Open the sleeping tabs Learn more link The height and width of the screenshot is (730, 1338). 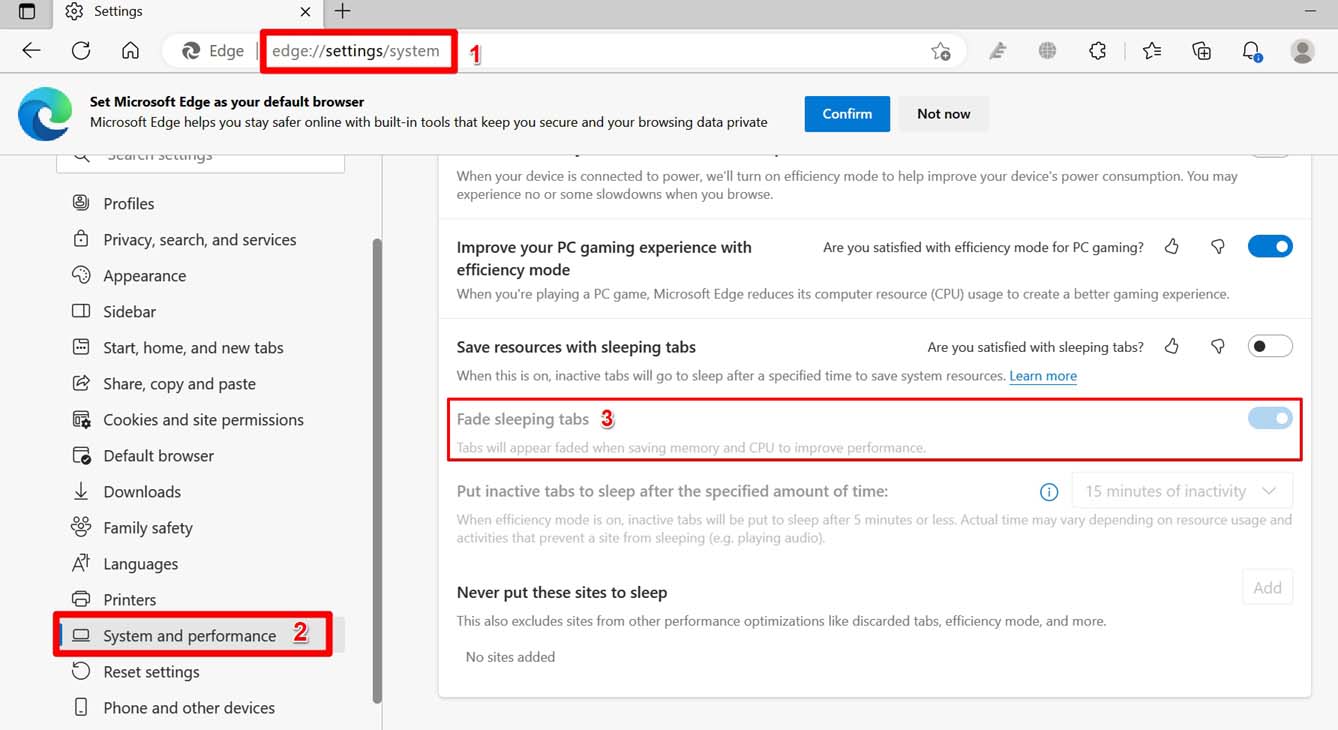click(1043, 376)
